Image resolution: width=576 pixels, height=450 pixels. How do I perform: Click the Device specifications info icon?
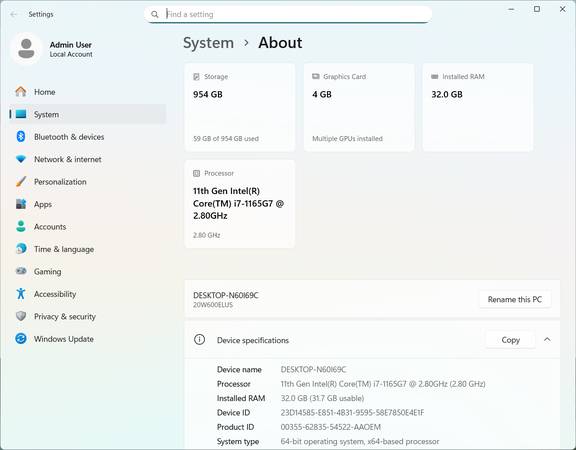pos(199,339)
